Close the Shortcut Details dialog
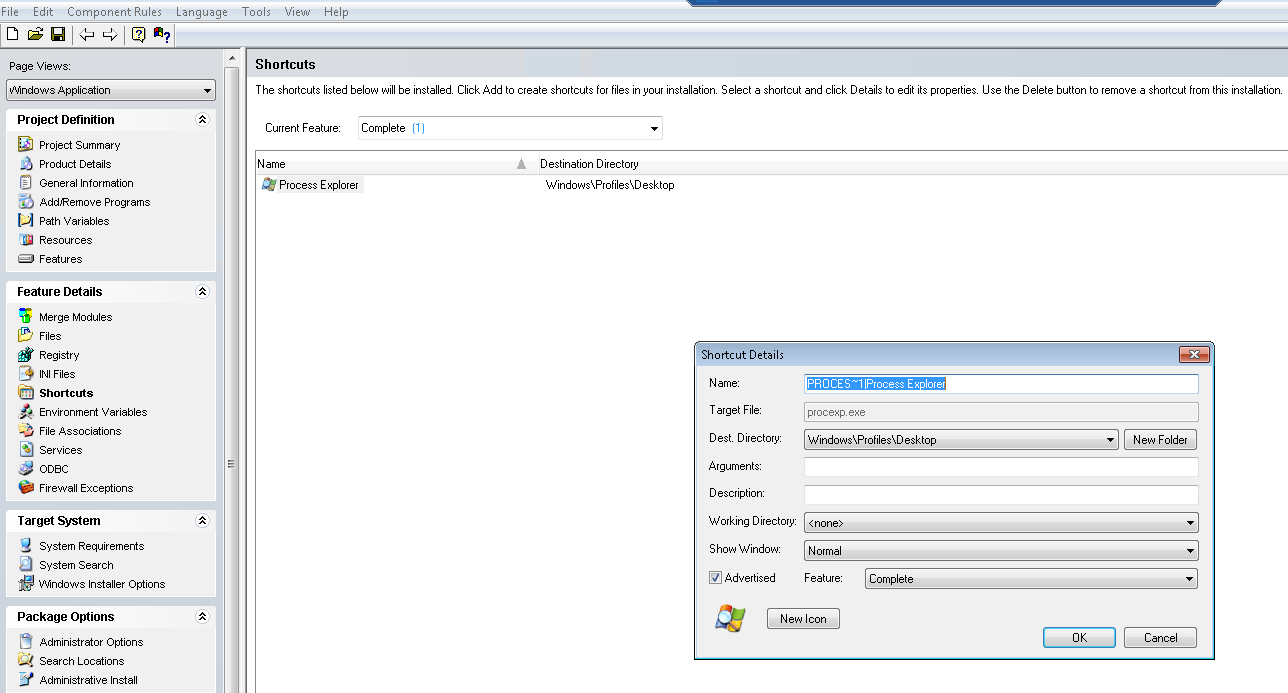The image size is (1288, 693). [x=1194, y=355]
